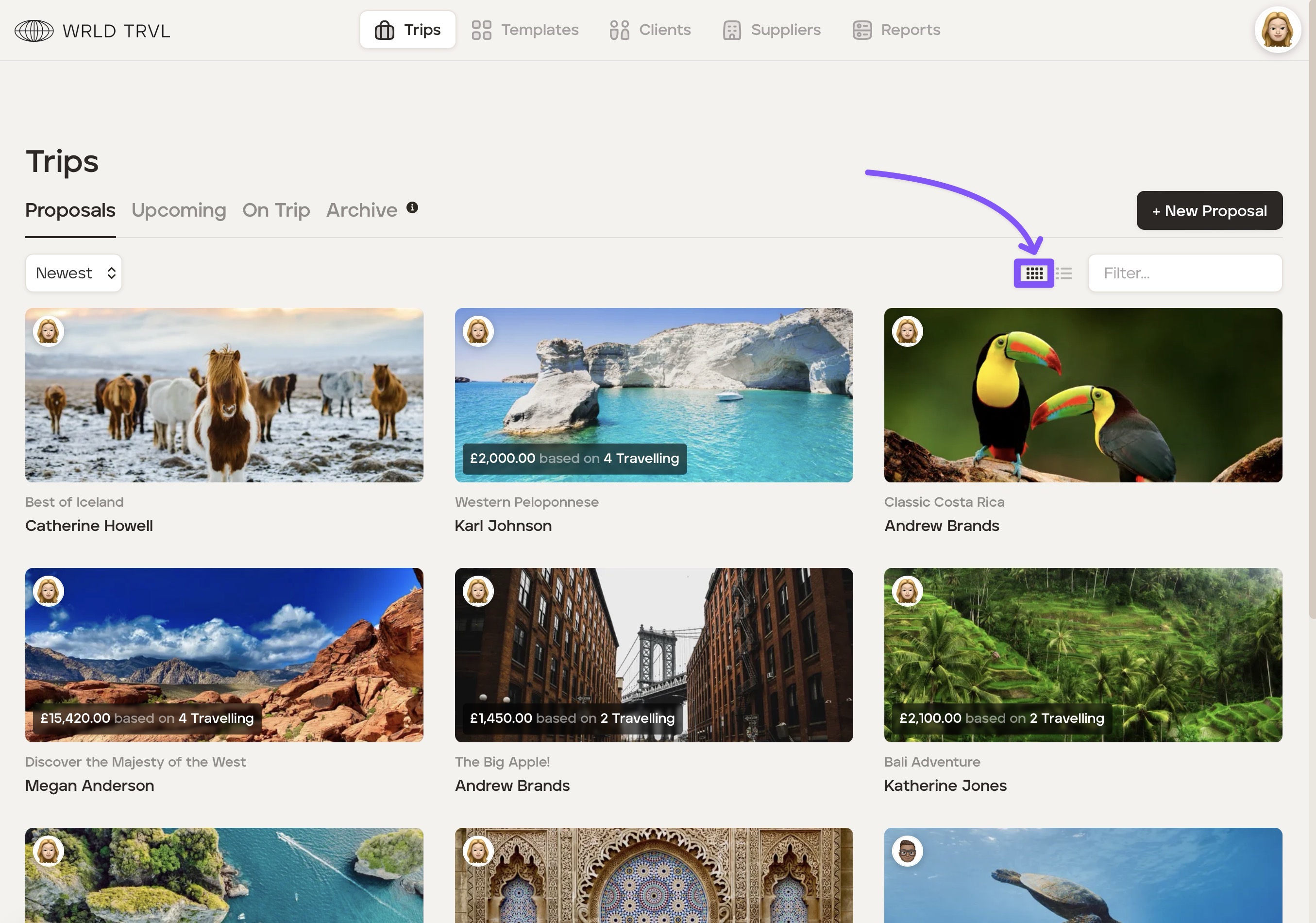The width and height of the screenshot is (1316, 923).
Task: Open the Best of Iceland trip thumbnail
Action: [224, 395]
